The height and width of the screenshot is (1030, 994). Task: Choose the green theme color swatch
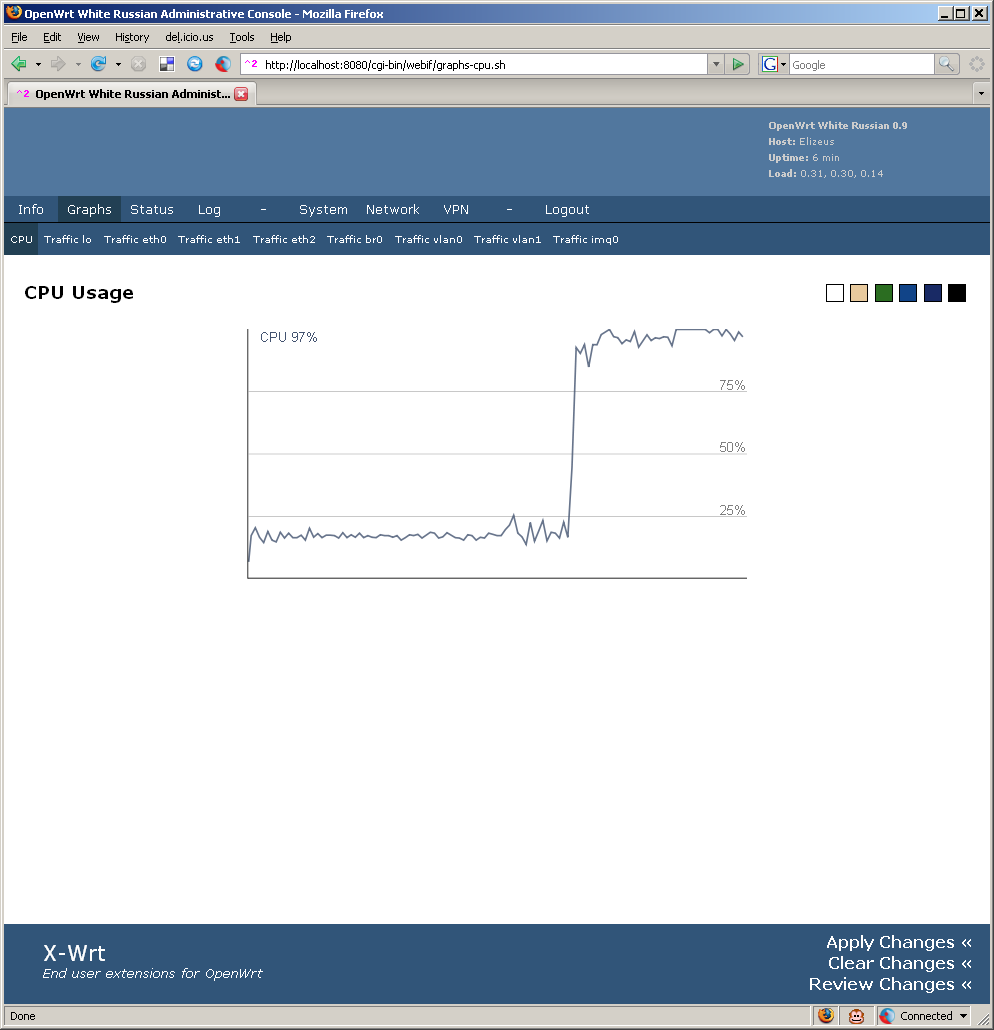884,293
